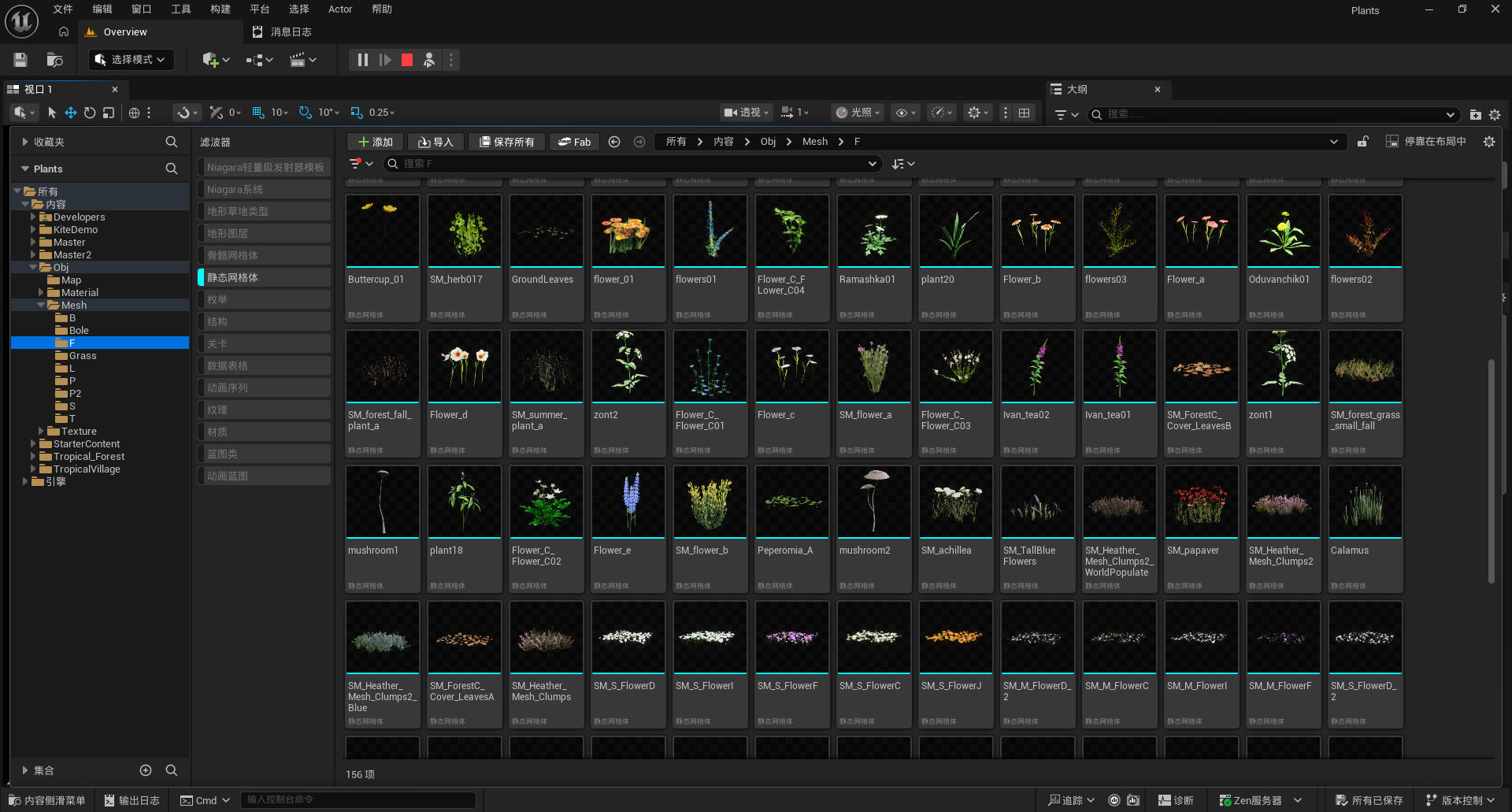Open the Actor menu
The width and height of the screenshot is (1512, 812).
click(340, 9)
